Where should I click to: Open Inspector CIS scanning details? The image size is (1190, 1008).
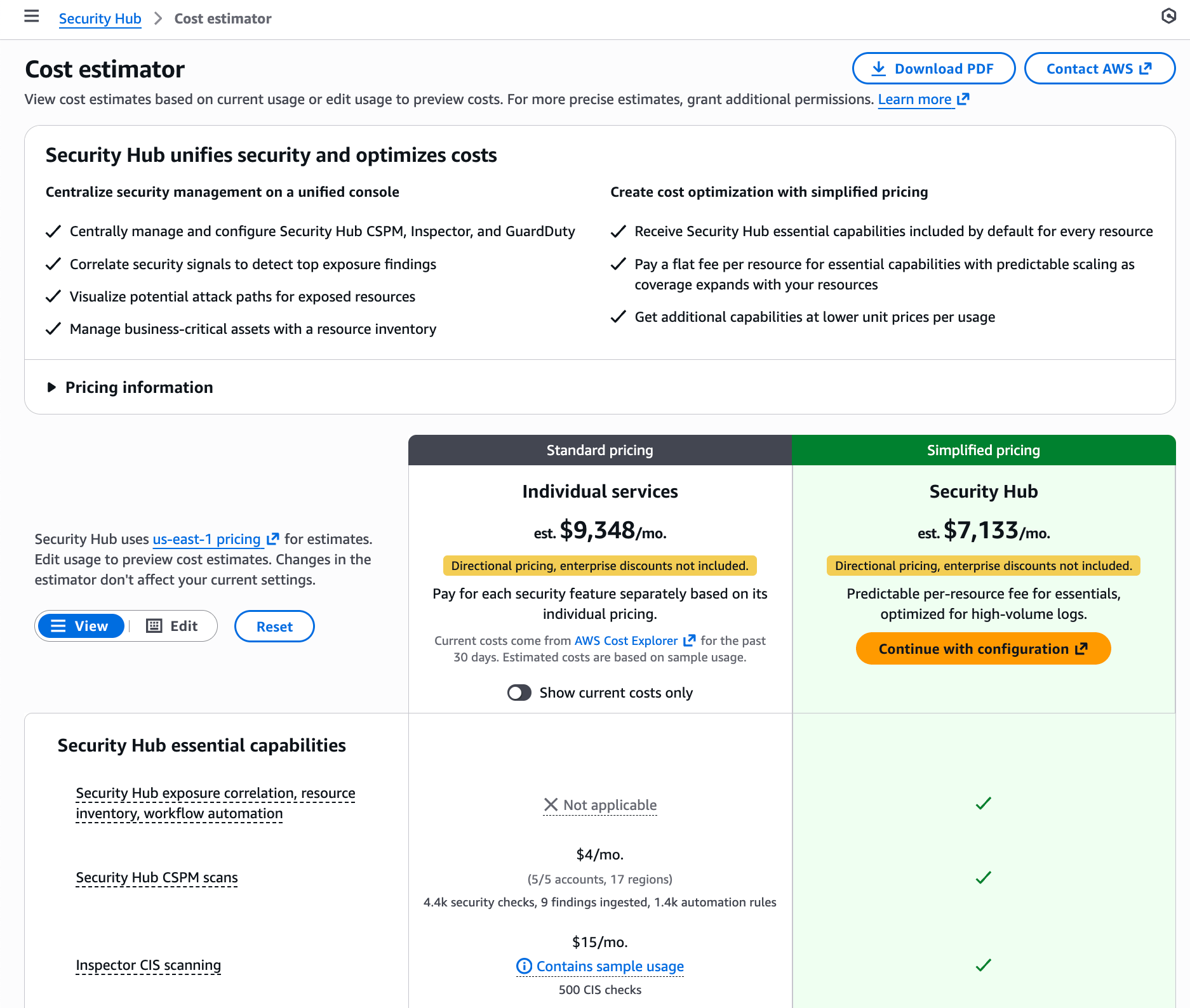pos(148,965)
